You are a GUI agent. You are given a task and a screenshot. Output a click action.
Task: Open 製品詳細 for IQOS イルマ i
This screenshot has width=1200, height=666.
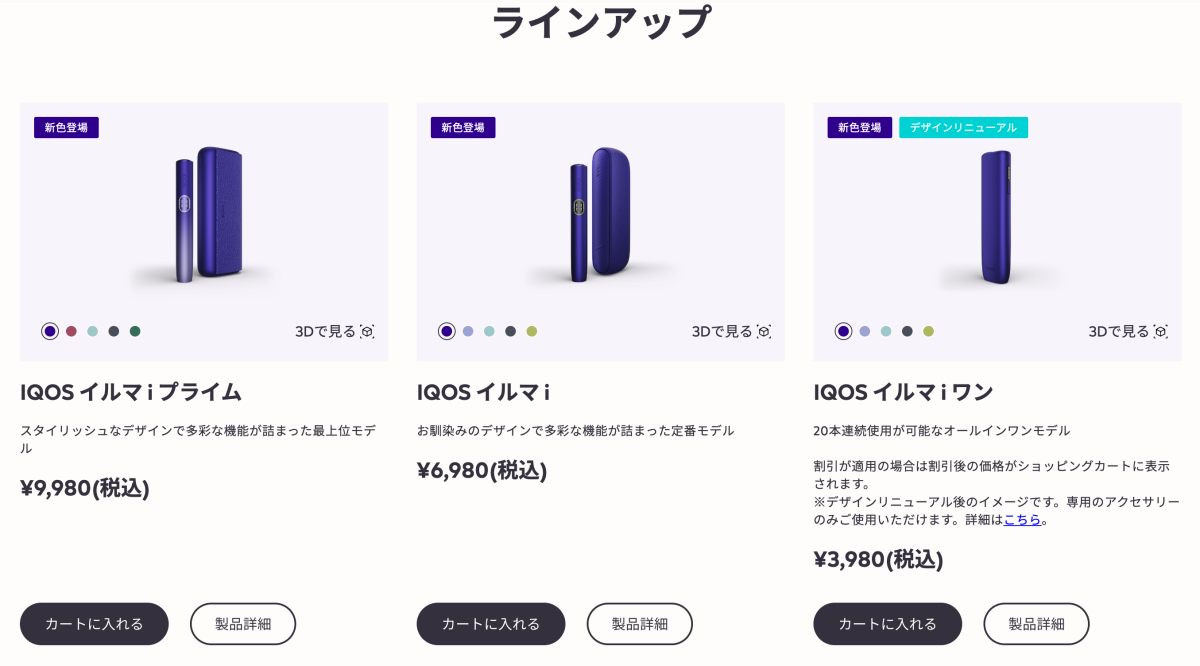pyautogui.click(x=639, y=623)
